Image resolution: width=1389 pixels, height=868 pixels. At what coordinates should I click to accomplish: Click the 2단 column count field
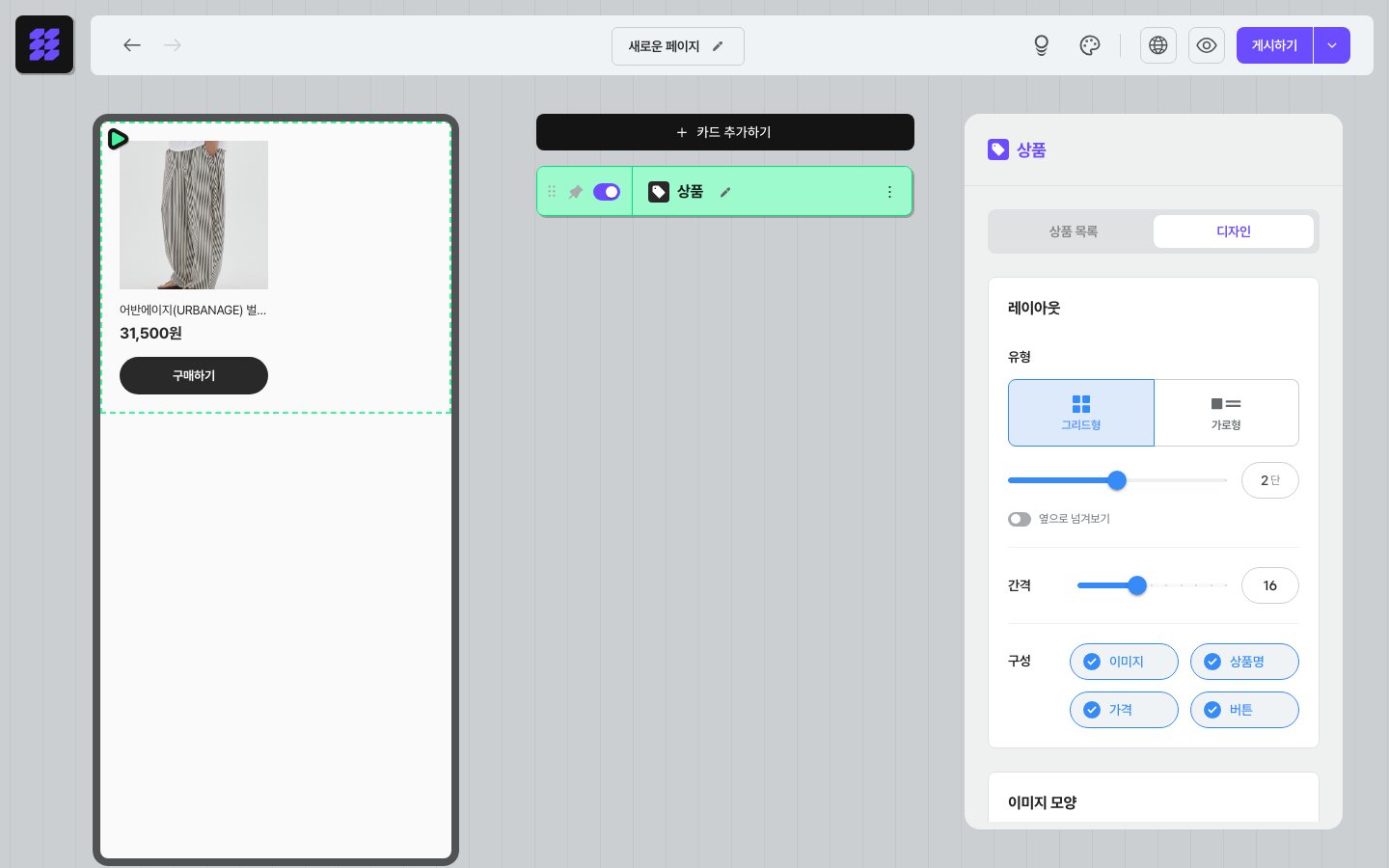pyautogui.click(x=1270, y=480)
